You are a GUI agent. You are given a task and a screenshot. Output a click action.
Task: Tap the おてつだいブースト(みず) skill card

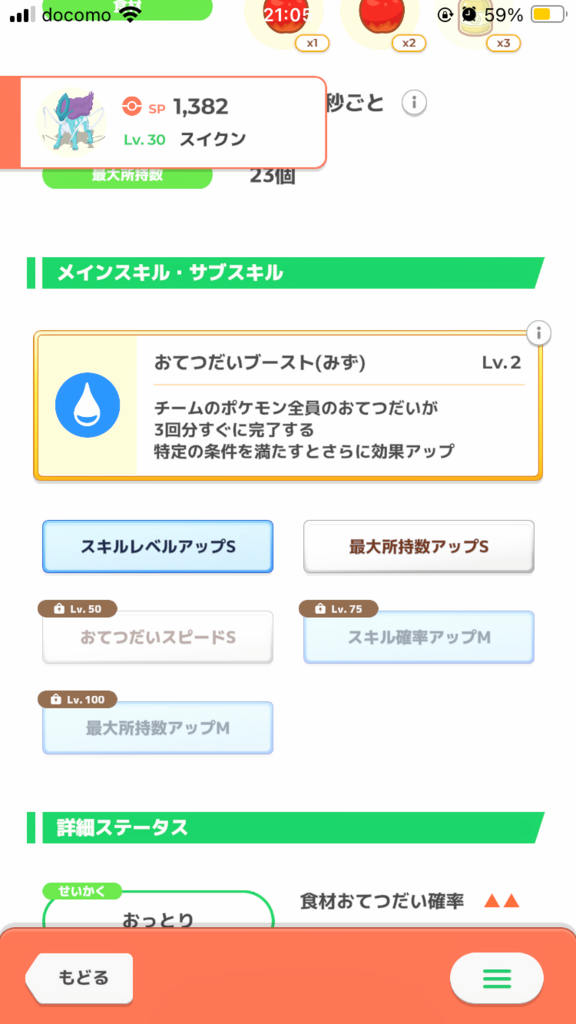point(288,406)
